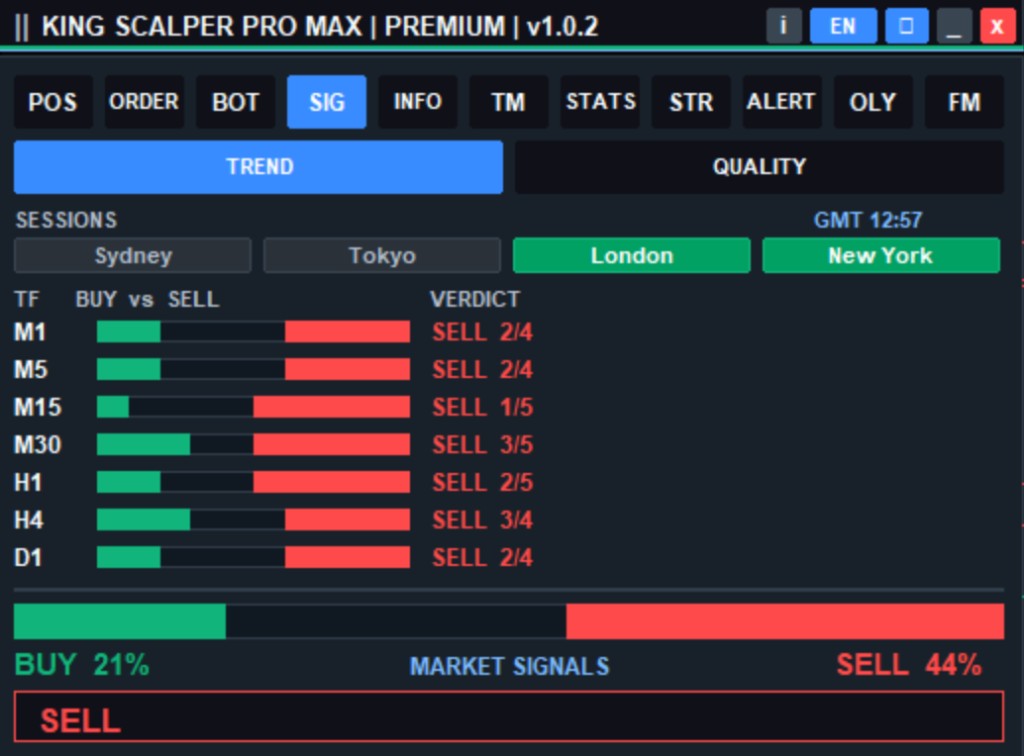
Task: Minimize the panel with underscore button
Action: click(954, 26)
